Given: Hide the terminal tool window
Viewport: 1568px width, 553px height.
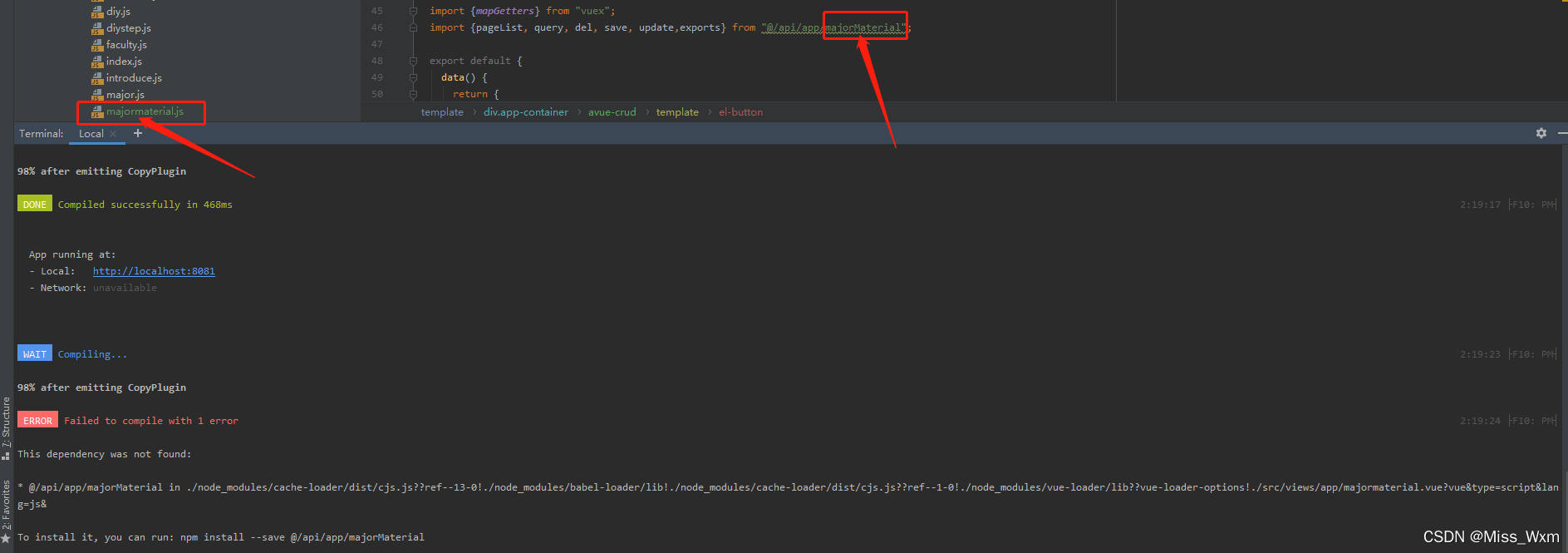Looking at the screenshot, I should (x=1562, y=133).
